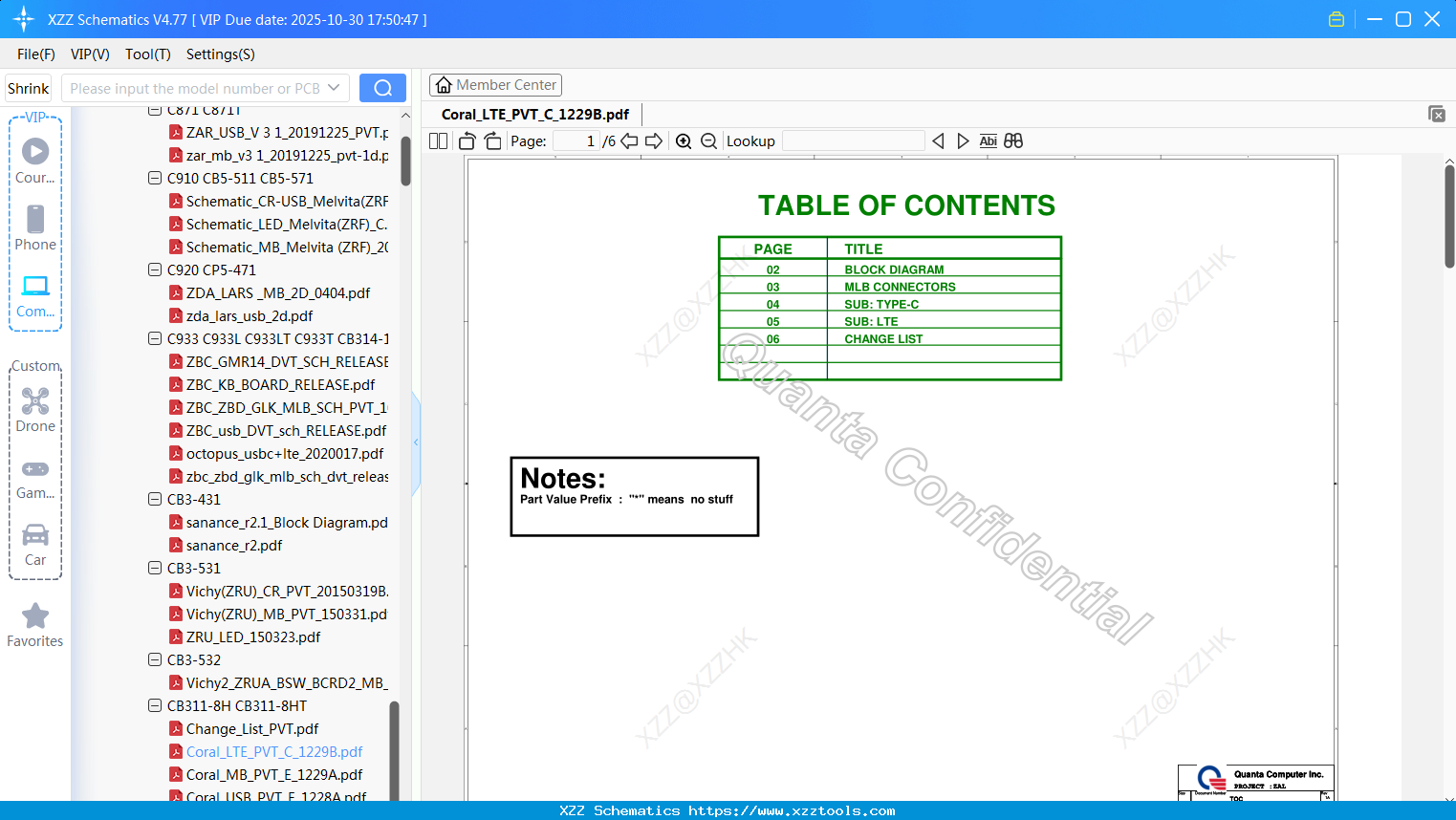Click SUB: TYPE-C contents entry

tap(881, 304)
